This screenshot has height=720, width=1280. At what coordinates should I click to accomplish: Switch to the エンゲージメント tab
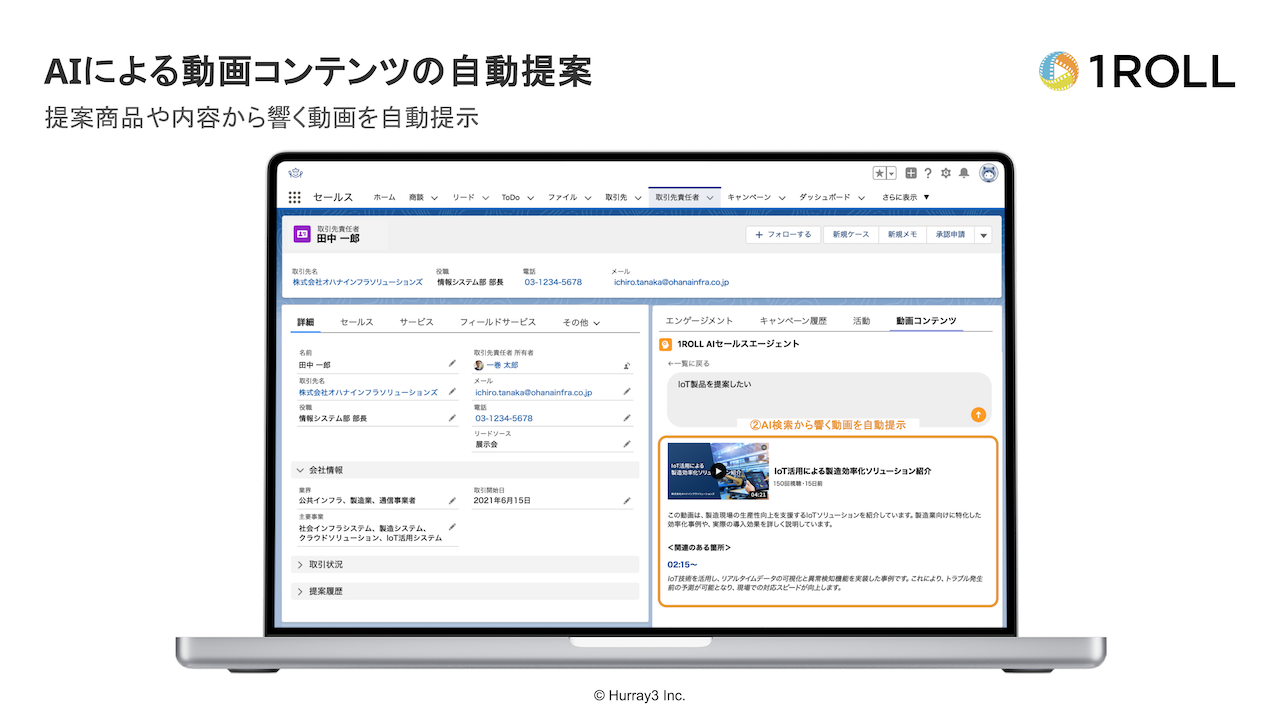[699, 321]
